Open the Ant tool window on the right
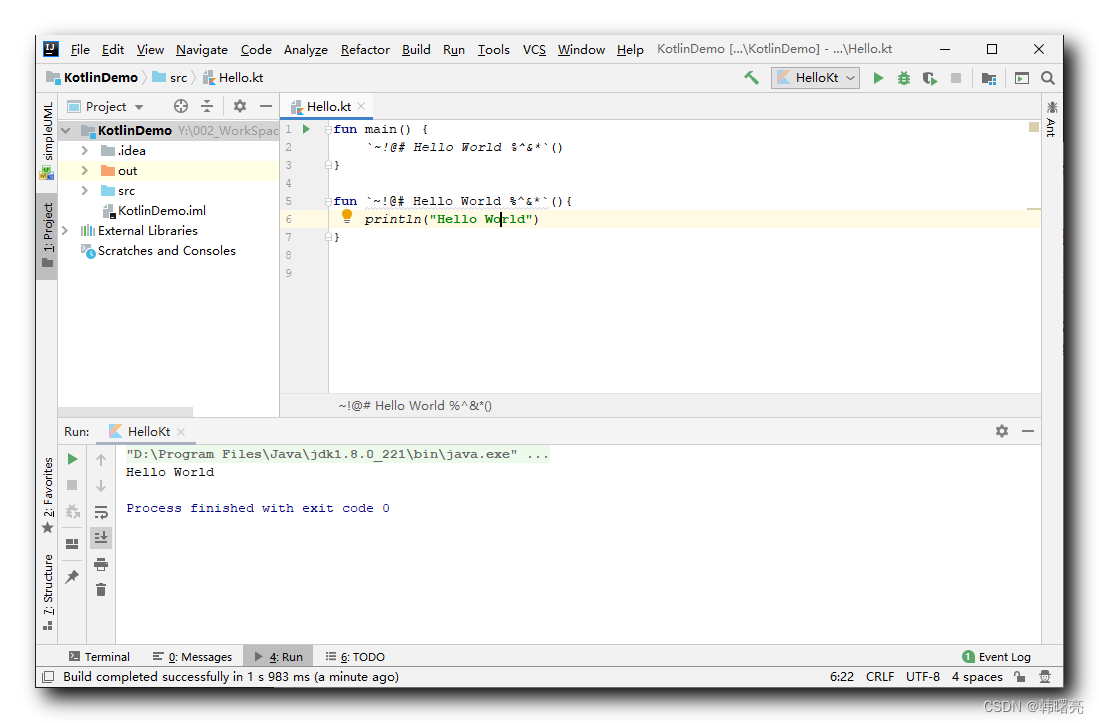Viewport: 1099px width, 723px height. coord(1051,118)
